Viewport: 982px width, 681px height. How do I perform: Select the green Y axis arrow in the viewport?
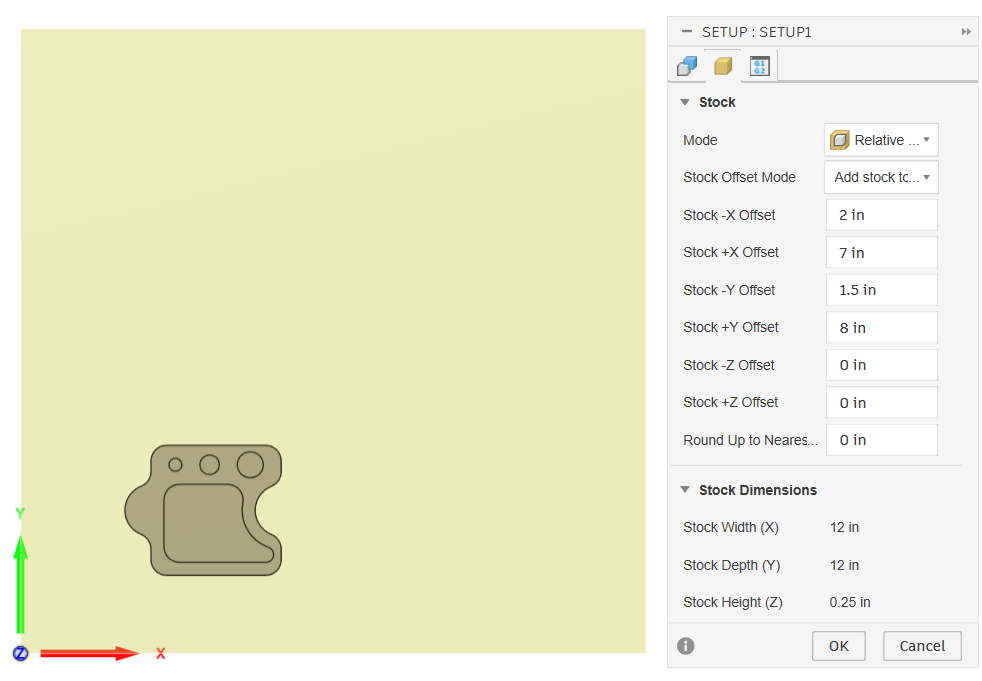click(x=21, y=584)
